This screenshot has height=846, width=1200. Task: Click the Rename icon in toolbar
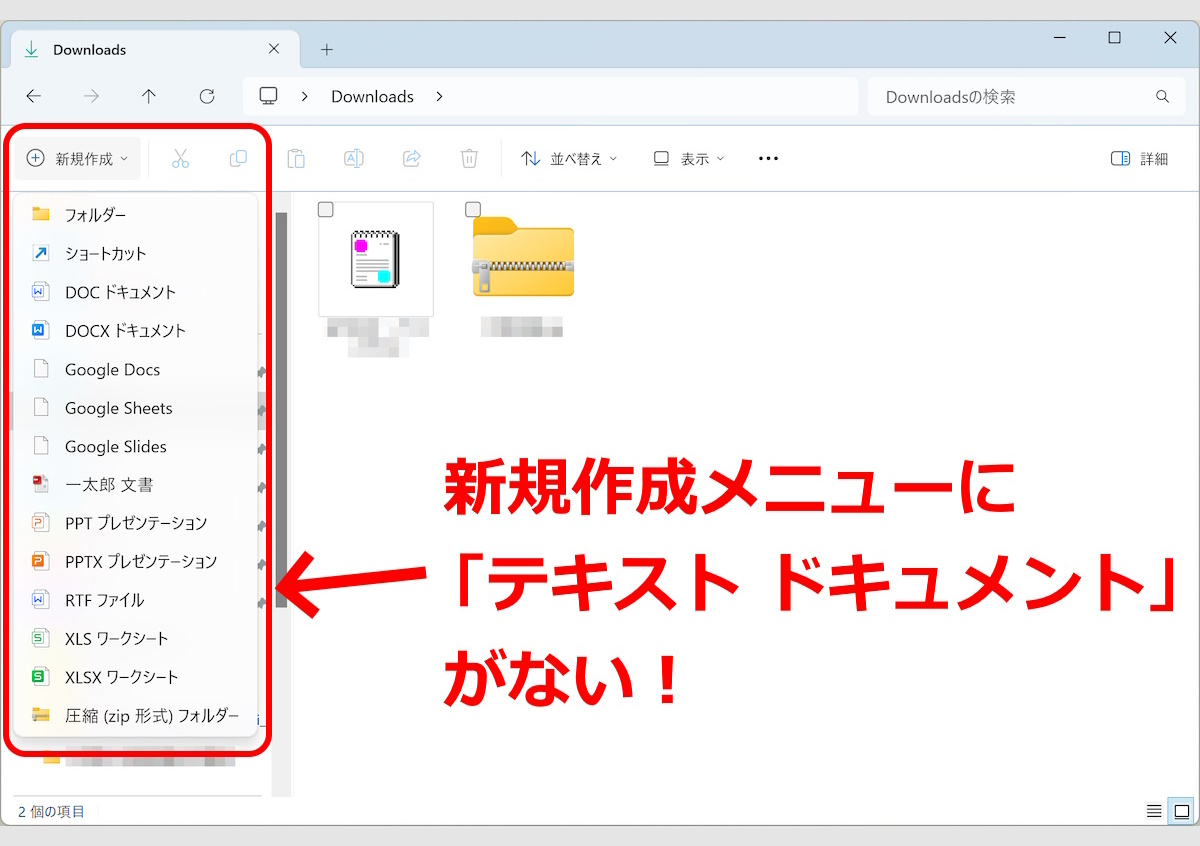pyautogui.click(x=353, y=159)
